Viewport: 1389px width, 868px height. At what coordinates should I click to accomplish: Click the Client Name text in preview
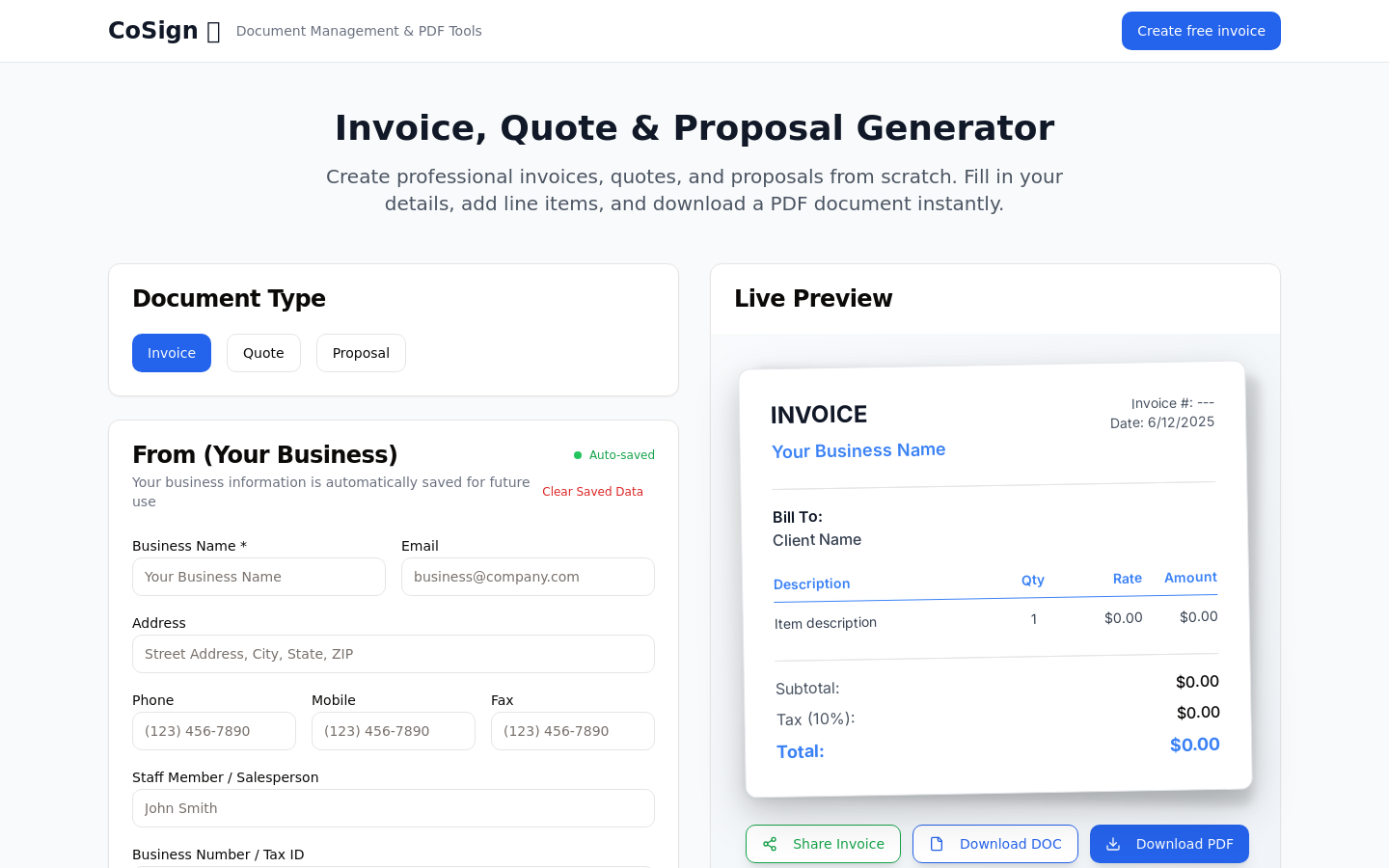(817, 540)
